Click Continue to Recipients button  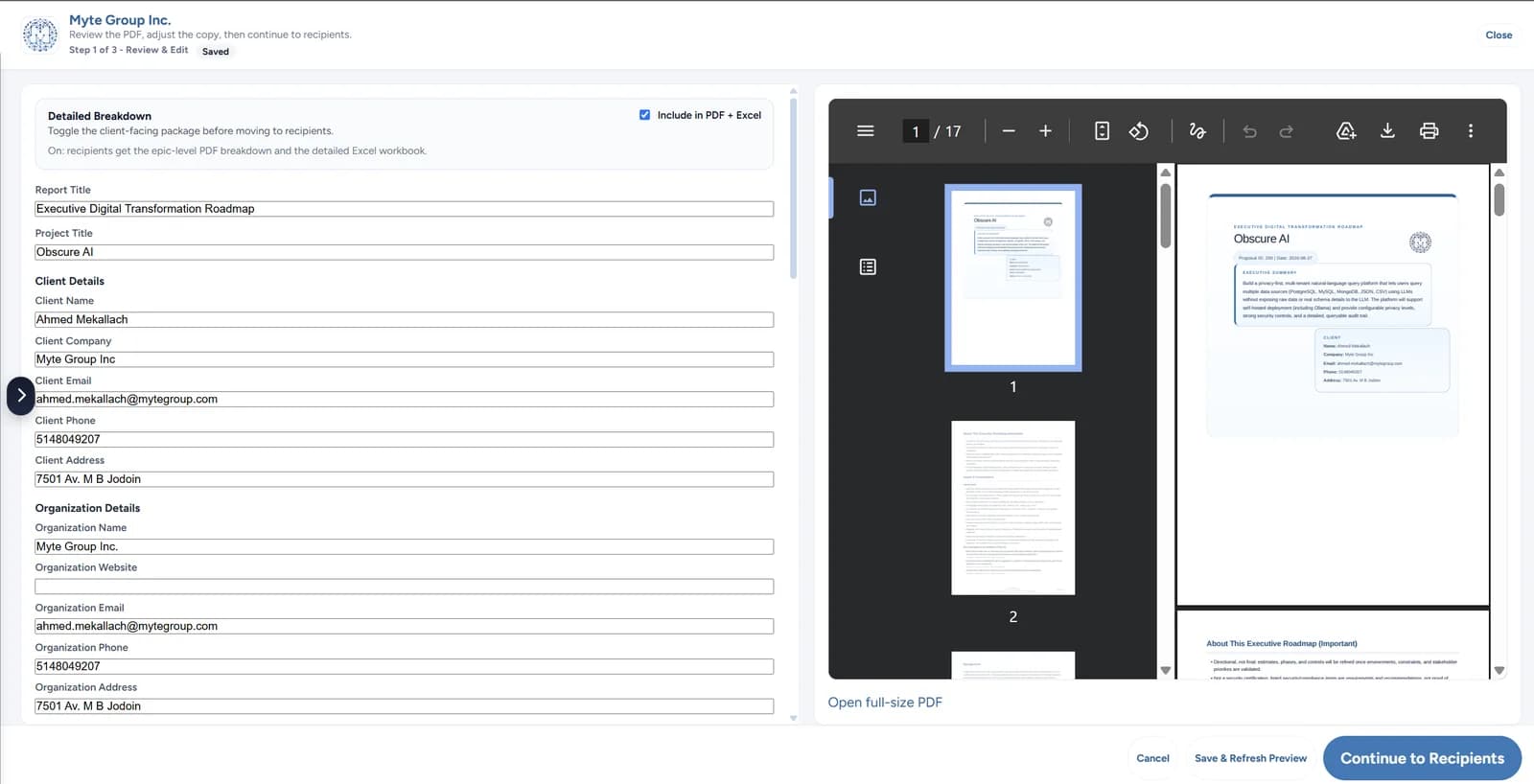pos(1422,758)
